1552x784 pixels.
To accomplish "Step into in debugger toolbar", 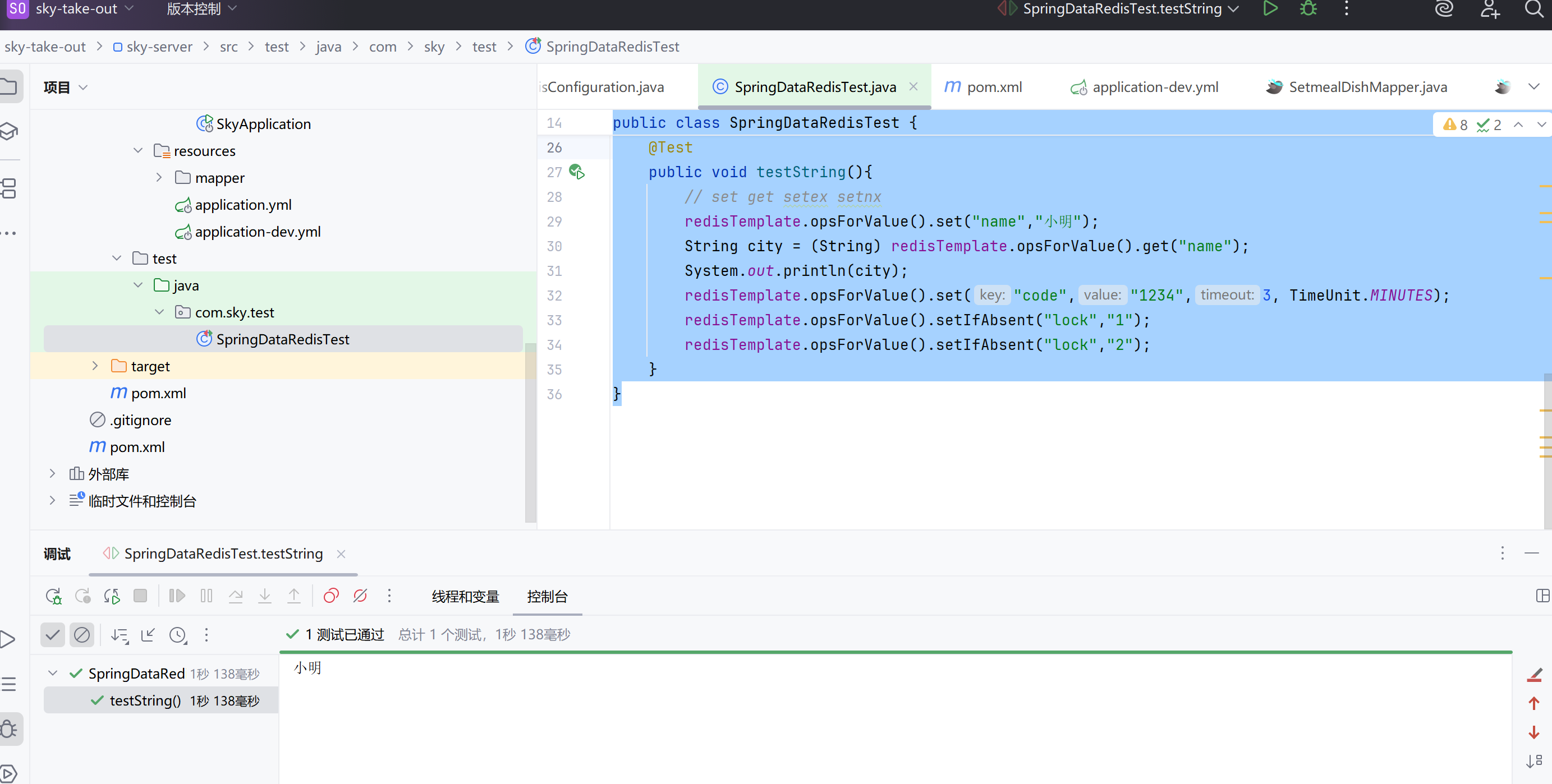I will pos(264,596).
